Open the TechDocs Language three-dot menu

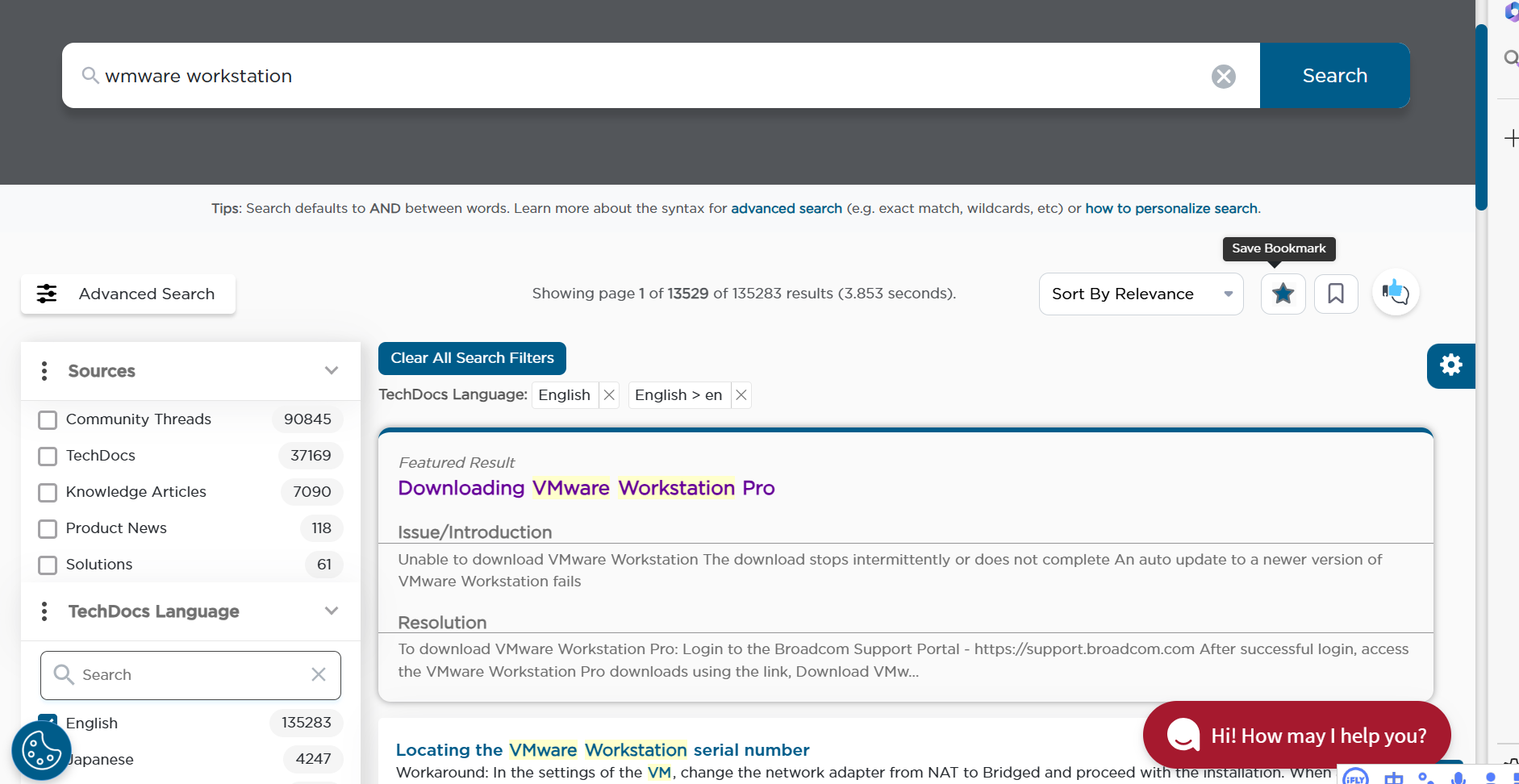44,611
